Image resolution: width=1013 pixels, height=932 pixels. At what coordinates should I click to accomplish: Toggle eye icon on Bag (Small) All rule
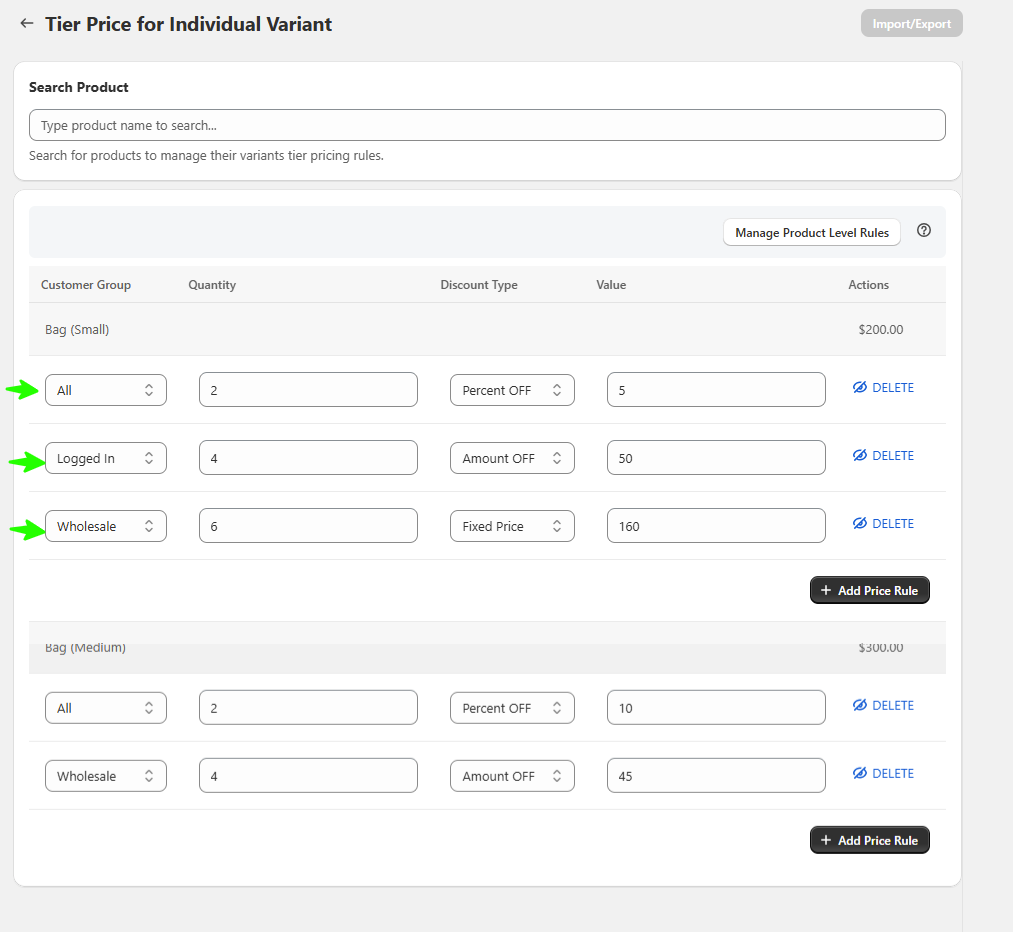(x=860, y=388)
